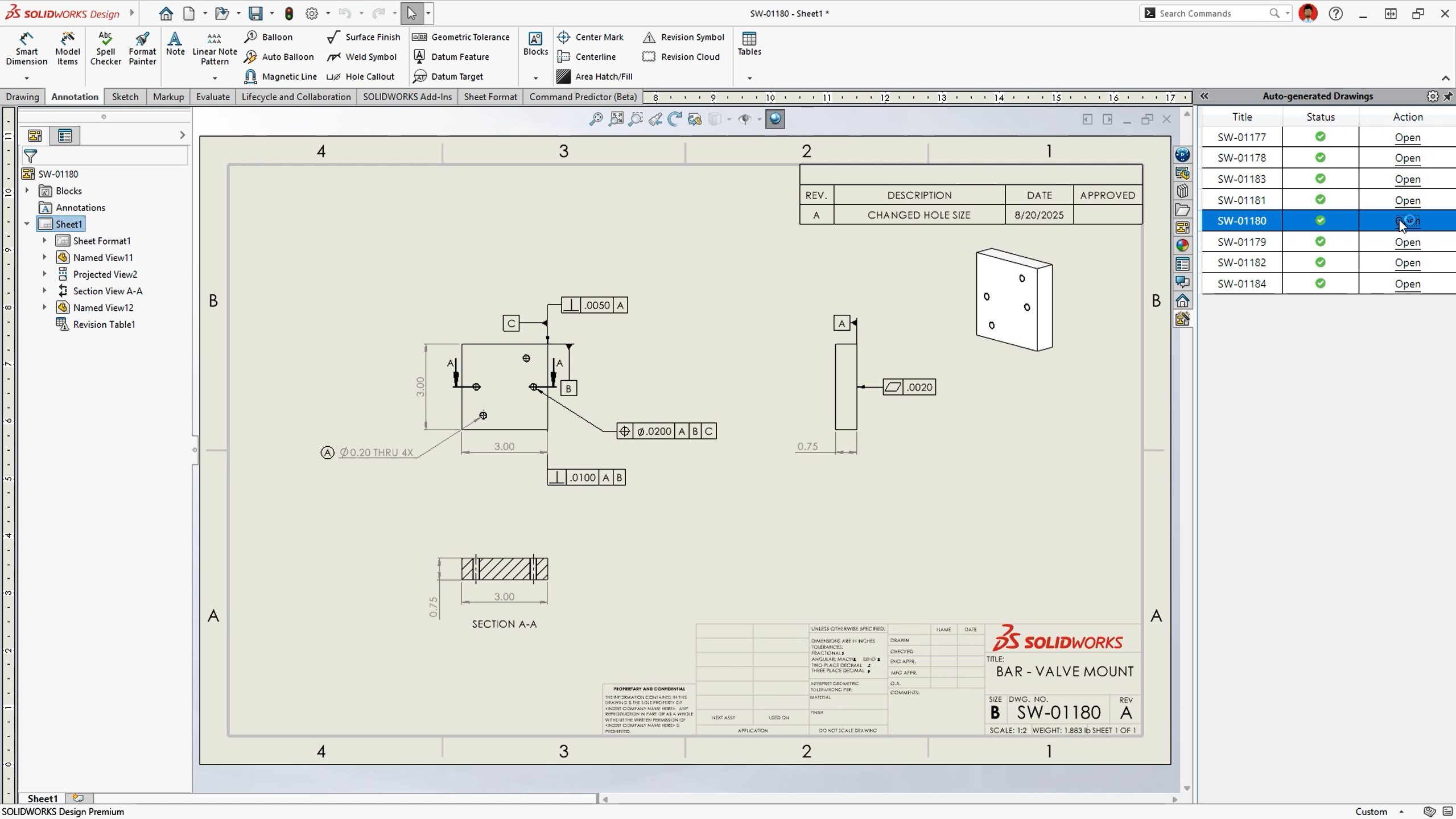Open drawing SW-01184 from the panel
Image resolution: width=1456 pixels, height=819 pixels.
pos(1406,283)
